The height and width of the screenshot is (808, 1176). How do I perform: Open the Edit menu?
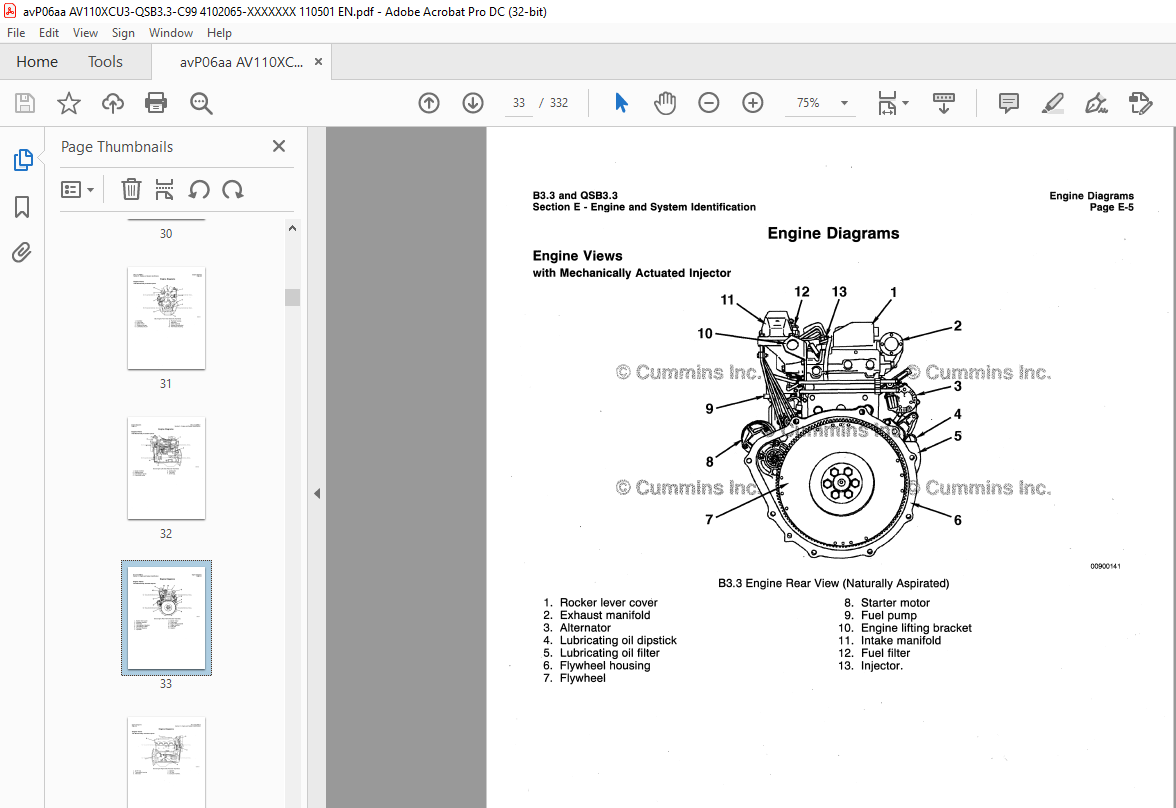pos(49,33)
